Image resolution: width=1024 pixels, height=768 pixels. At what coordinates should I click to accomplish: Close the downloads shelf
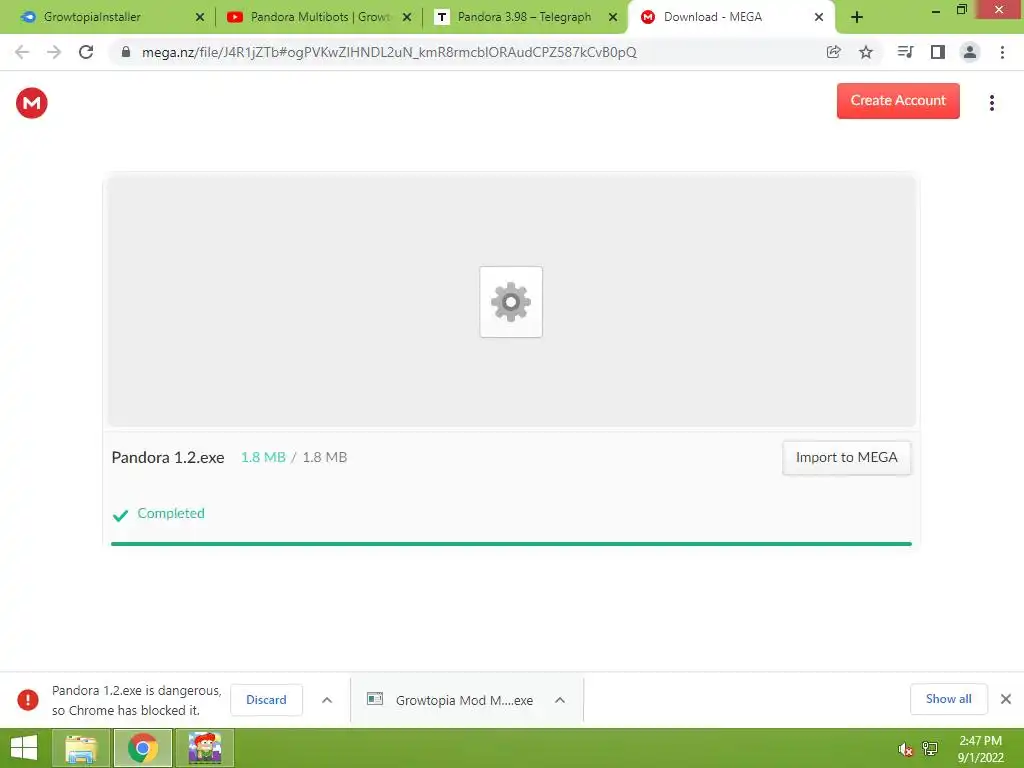[1006, 699]
